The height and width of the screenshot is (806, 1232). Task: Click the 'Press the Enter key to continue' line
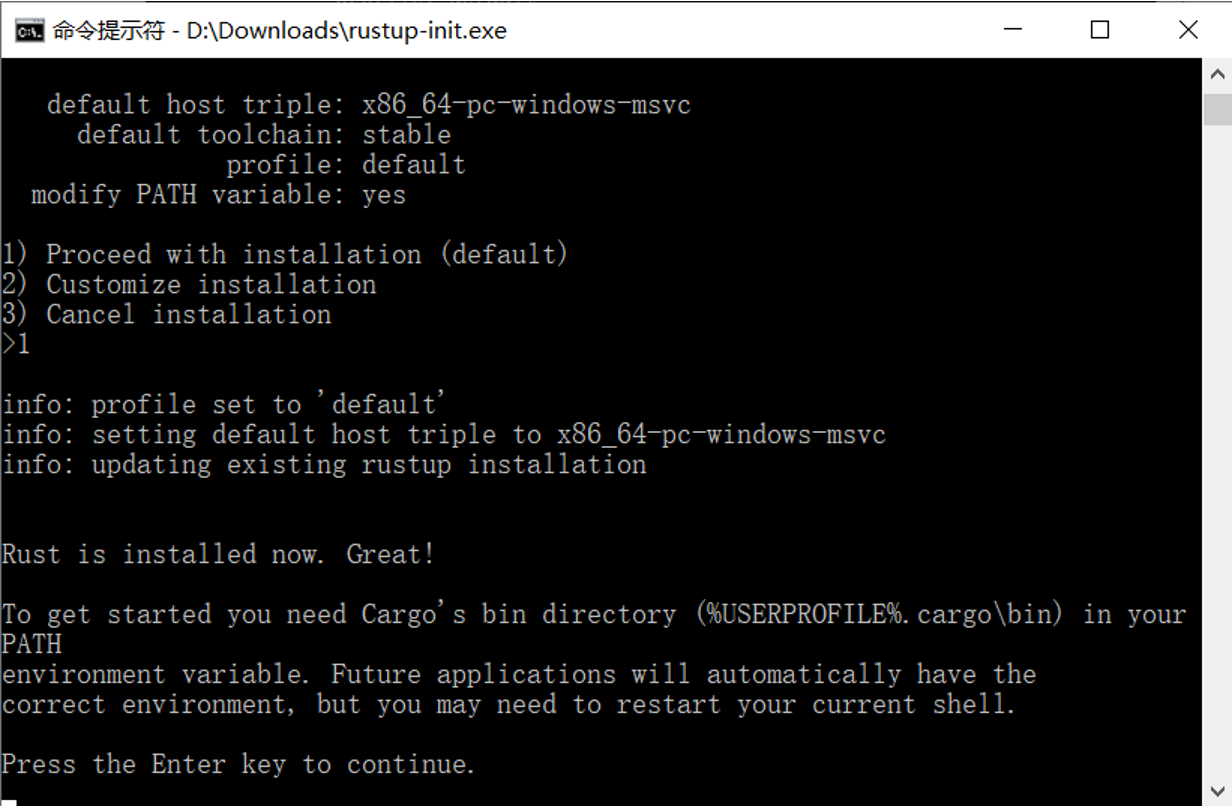pos(238,765)
